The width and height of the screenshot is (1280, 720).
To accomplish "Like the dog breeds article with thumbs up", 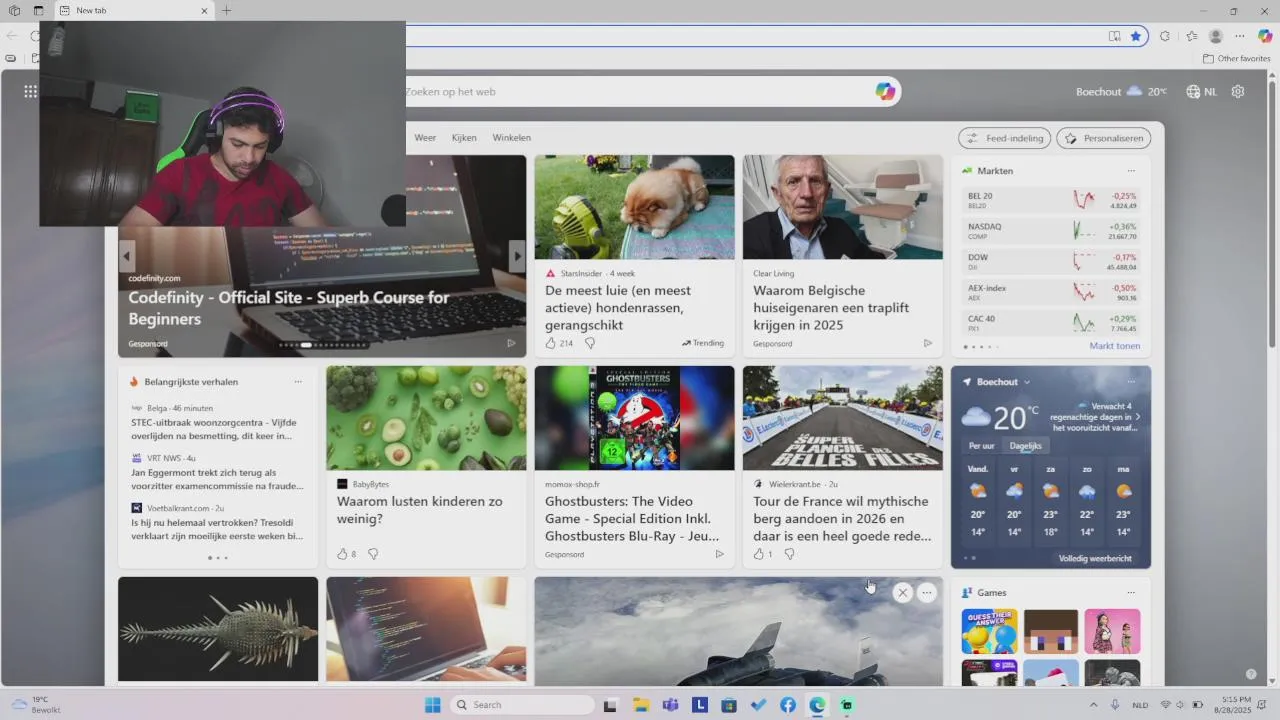I will [550, 343].
